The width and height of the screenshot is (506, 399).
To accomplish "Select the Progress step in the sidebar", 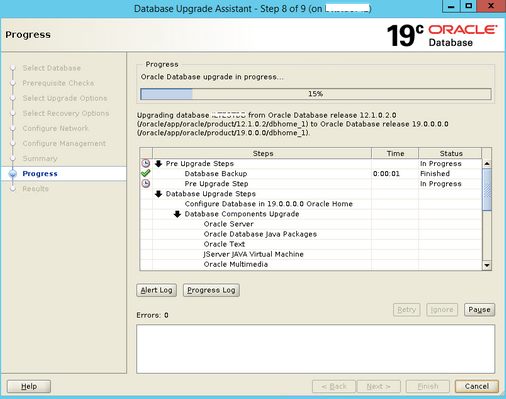I will [x=40, y=174].
